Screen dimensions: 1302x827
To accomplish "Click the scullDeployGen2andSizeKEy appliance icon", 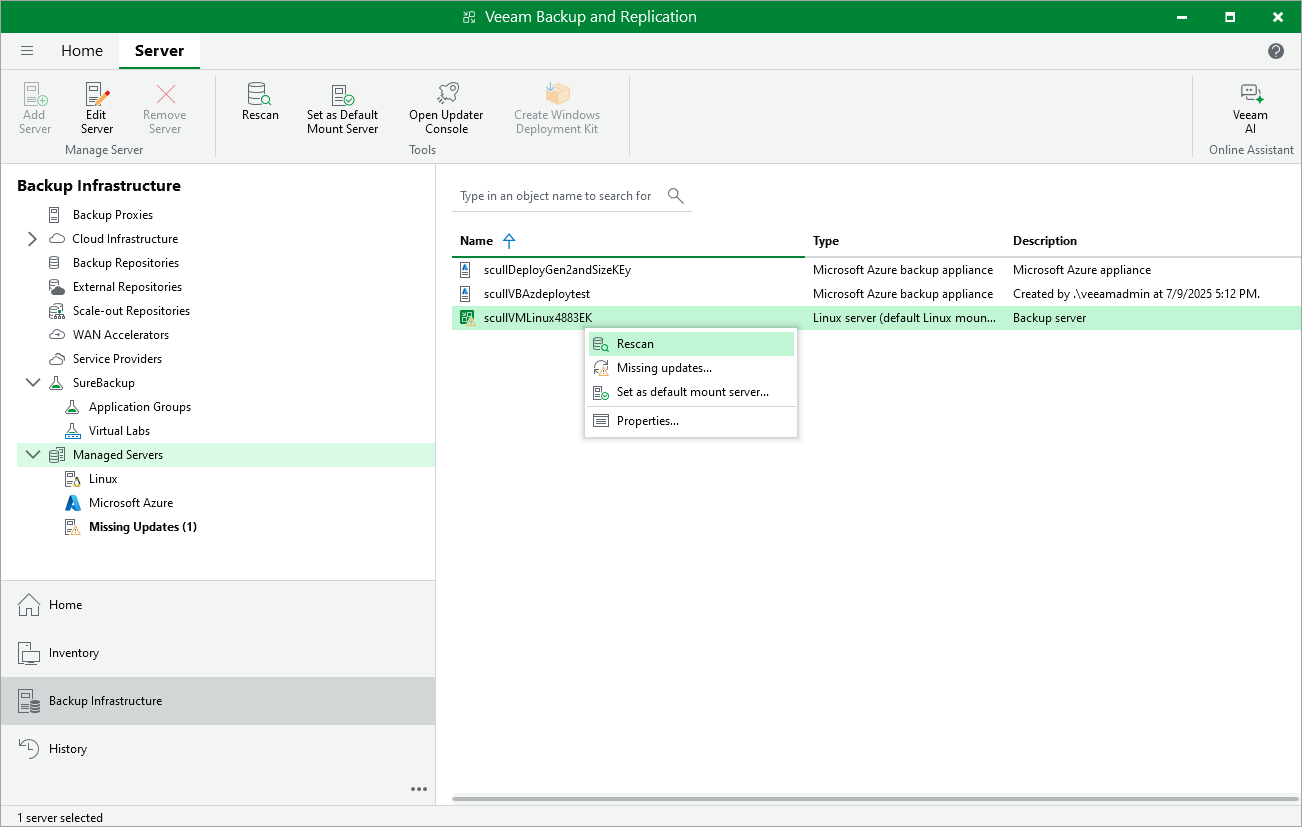I will [x=465, y=270].
